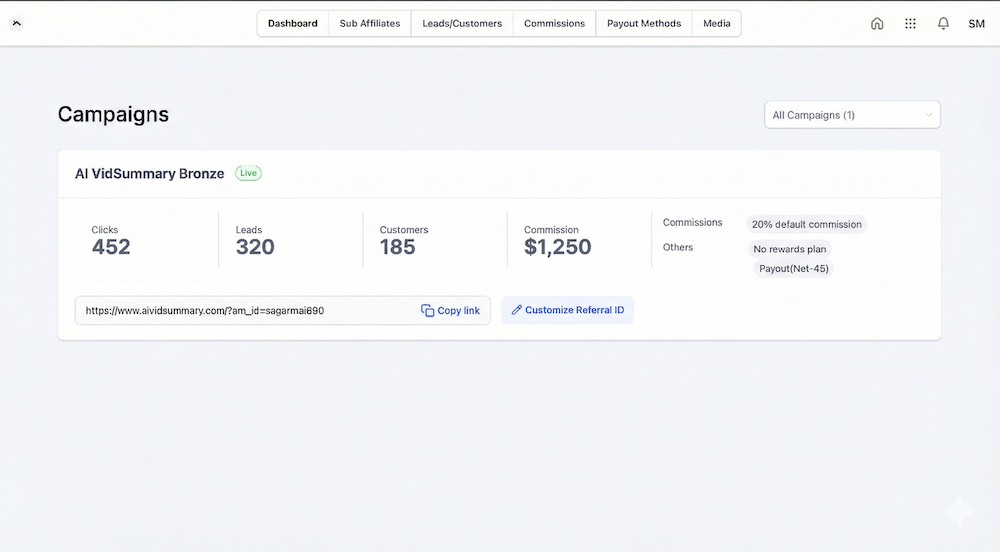Image resolution: width=1000 pixels, height=552 pixels.
Task: Click the No rewards plan tag
Action: click(790, 249)
